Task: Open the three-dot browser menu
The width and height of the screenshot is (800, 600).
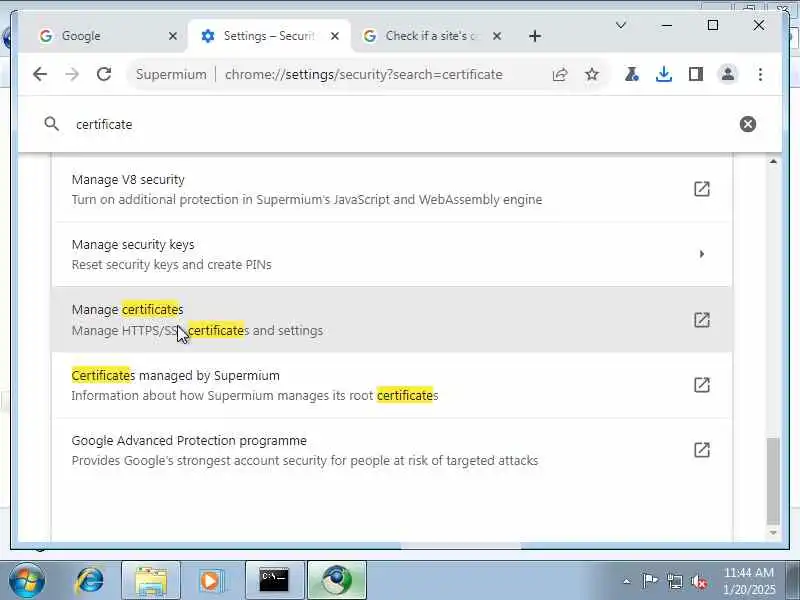Action: click(760, 74)
